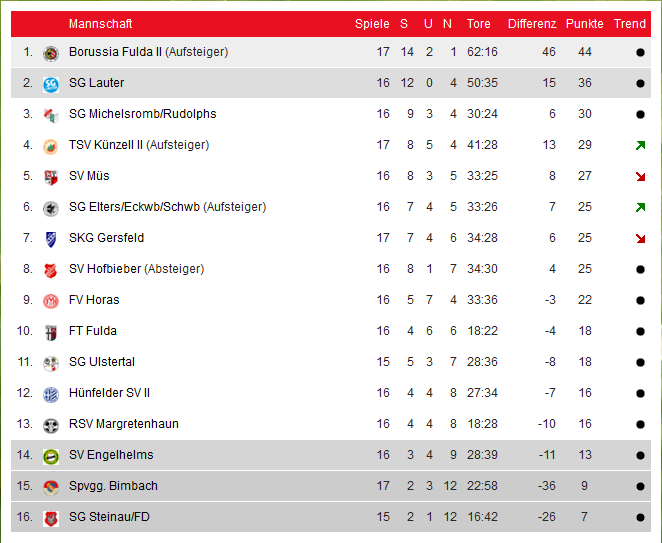Screen dimensions: 662x543
Task: Select the Spvgg. Bimbach table row name
Action: (x=113, y=486)
